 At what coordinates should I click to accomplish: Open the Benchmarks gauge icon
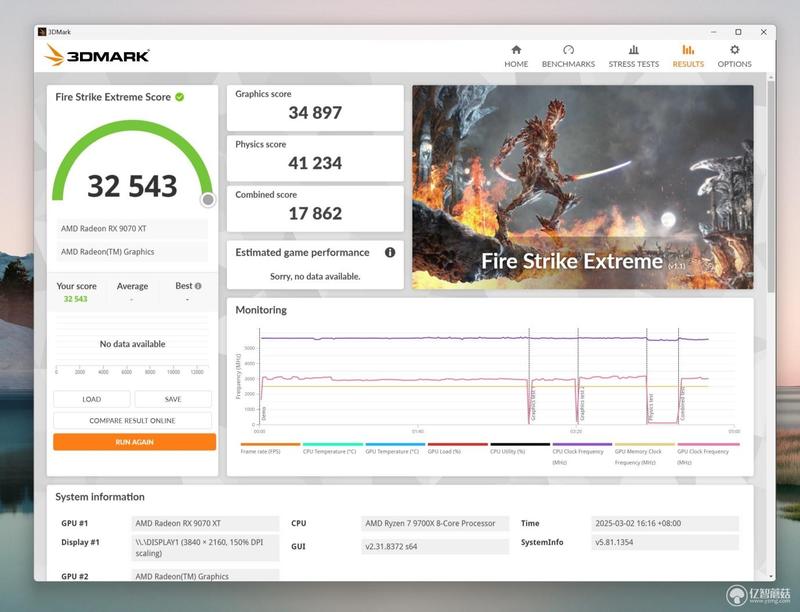[x=568, y=50]
